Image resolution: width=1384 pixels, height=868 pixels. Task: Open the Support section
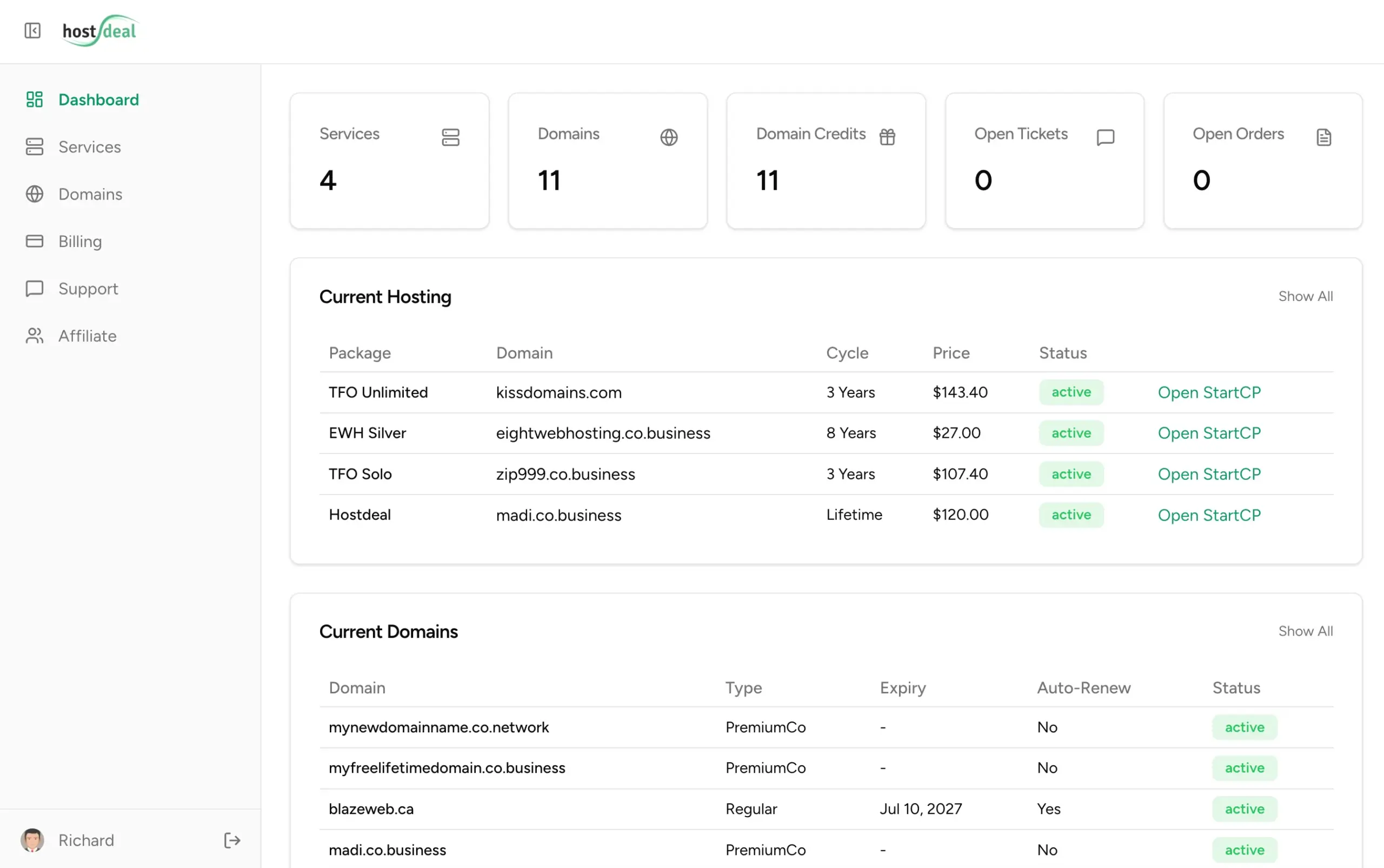(x=89, y=289)
